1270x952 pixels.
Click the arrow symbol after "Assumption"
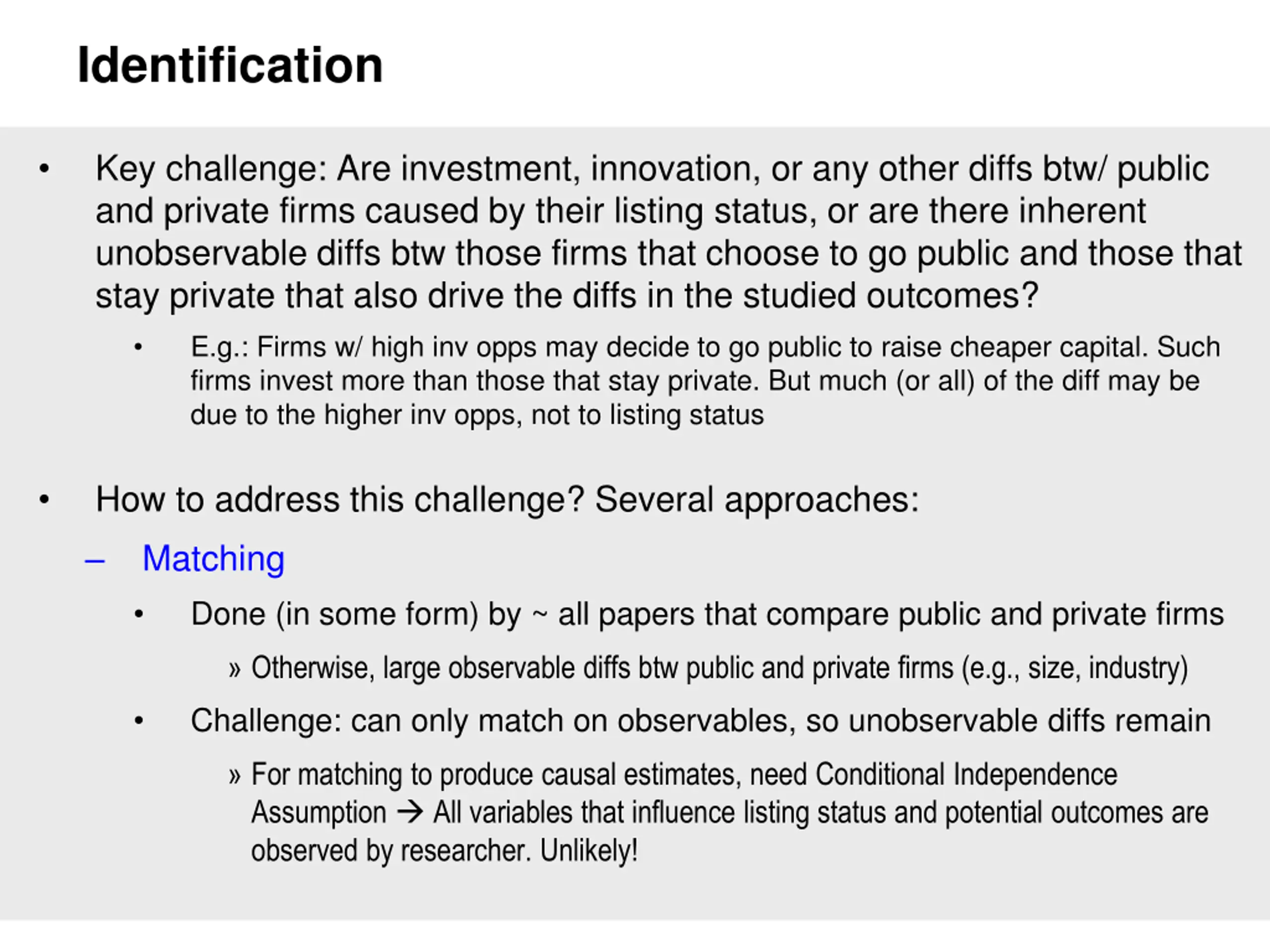pos(410,813)
